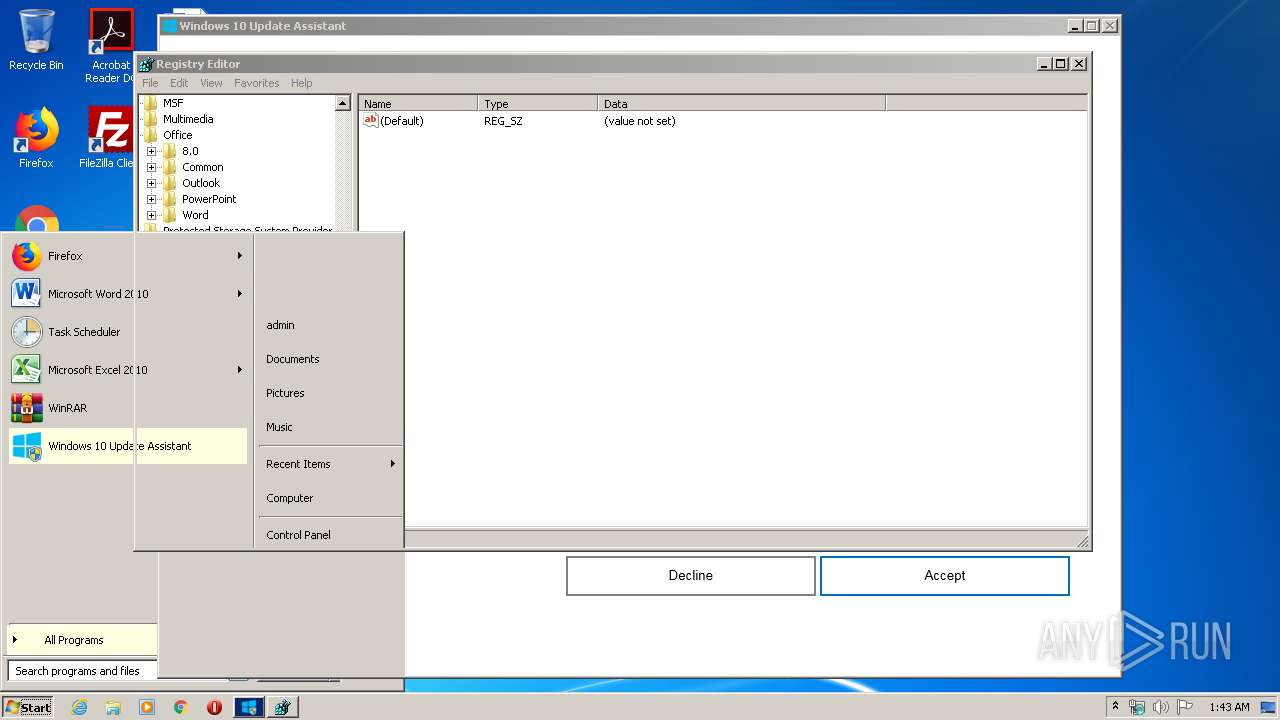Open admin user folder link
The height and width of the screenshot is (720, 1280).
pyautogui.click(x=280, y=325)
